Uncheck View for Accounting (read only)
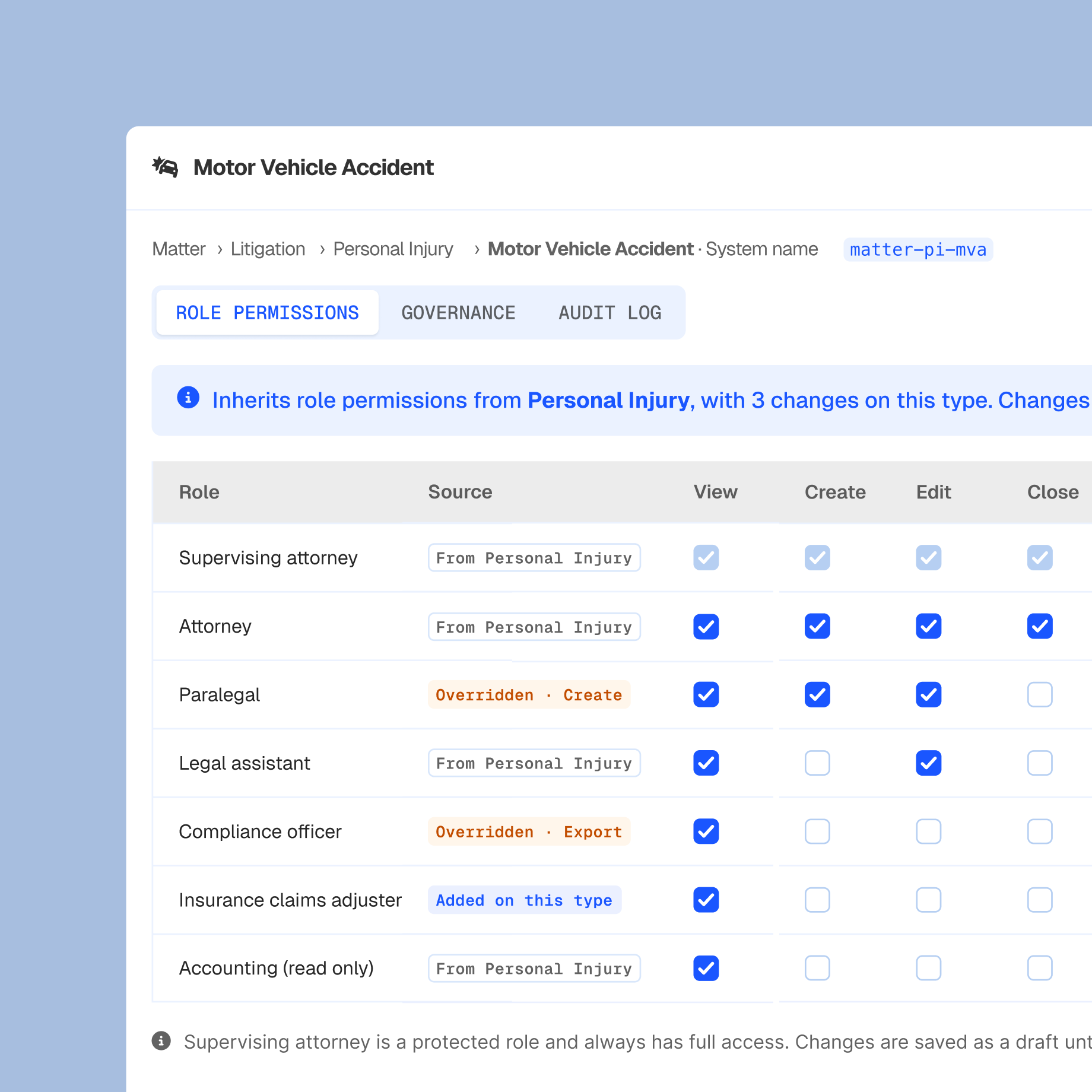 pyautogui.click(x=706, y=968)
